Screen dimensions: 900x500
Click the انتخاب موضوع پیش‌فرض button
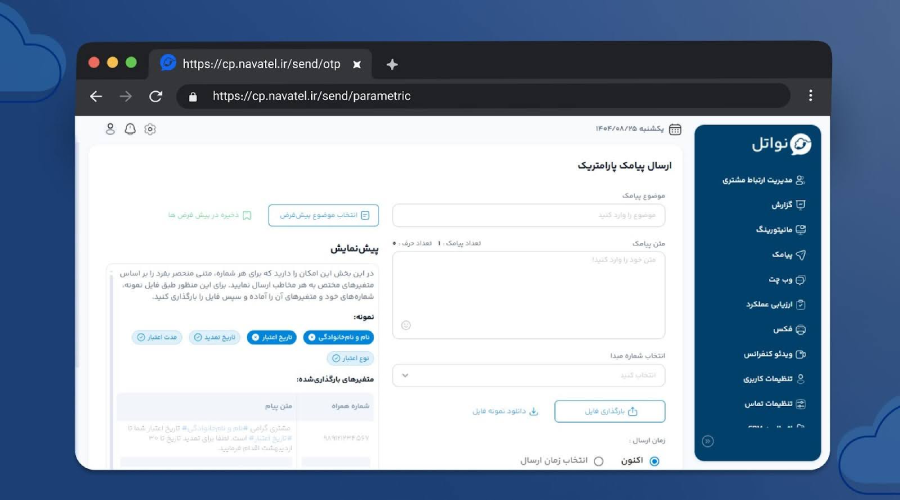pyautogui.click(x=323, y=215)
